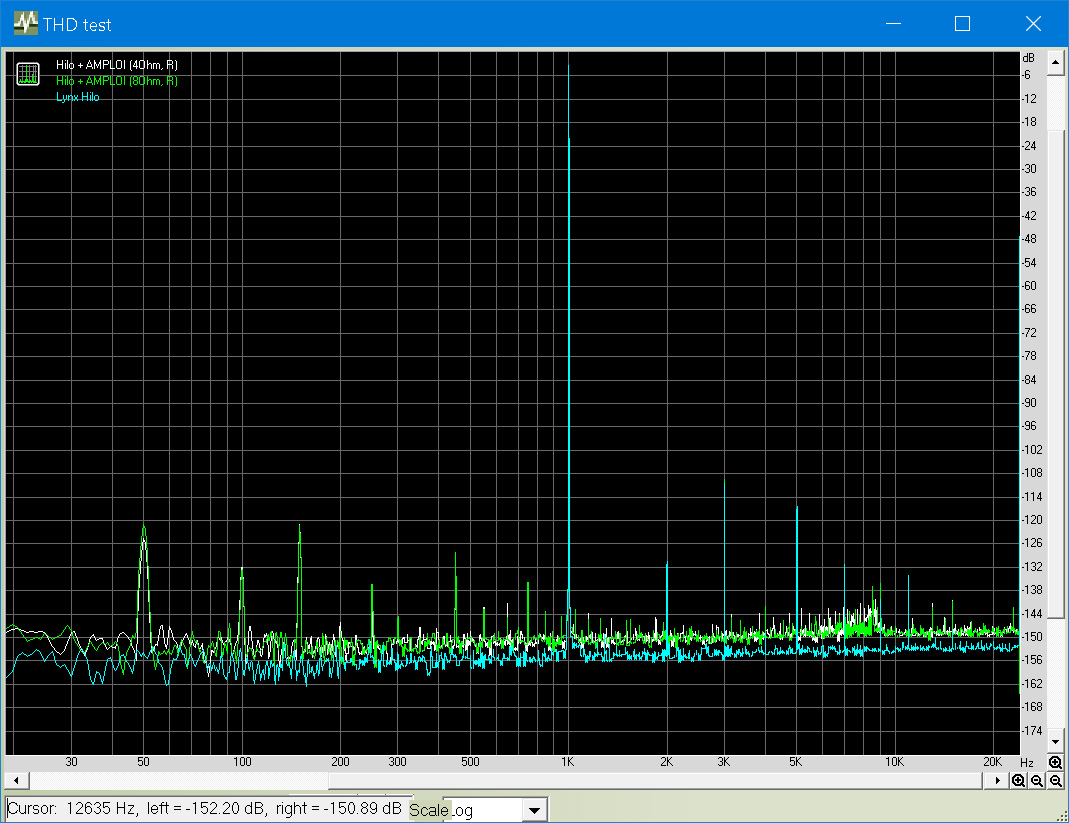Image resolution: width=1069 pixels, height=823 pixels.
Task: Maximize the THD test window
Action: [x=962, y=24]
